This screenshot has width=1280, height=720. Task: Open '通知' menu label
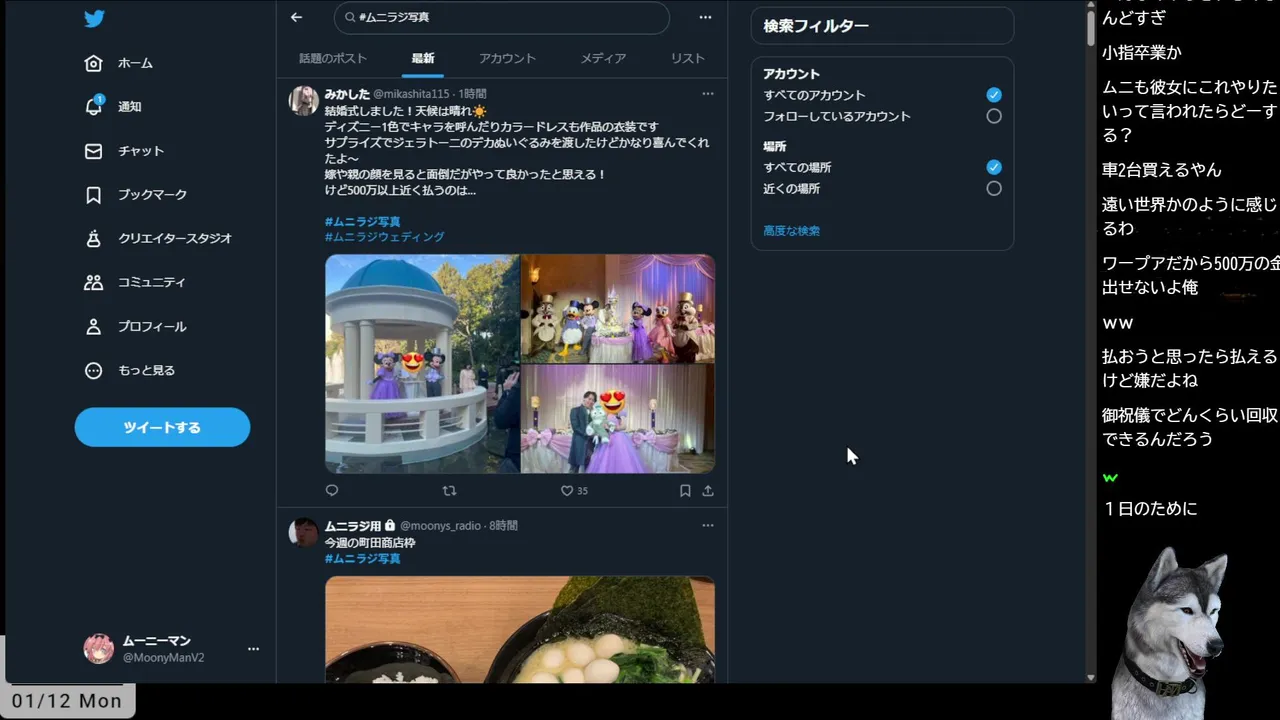tap(130, 106)
